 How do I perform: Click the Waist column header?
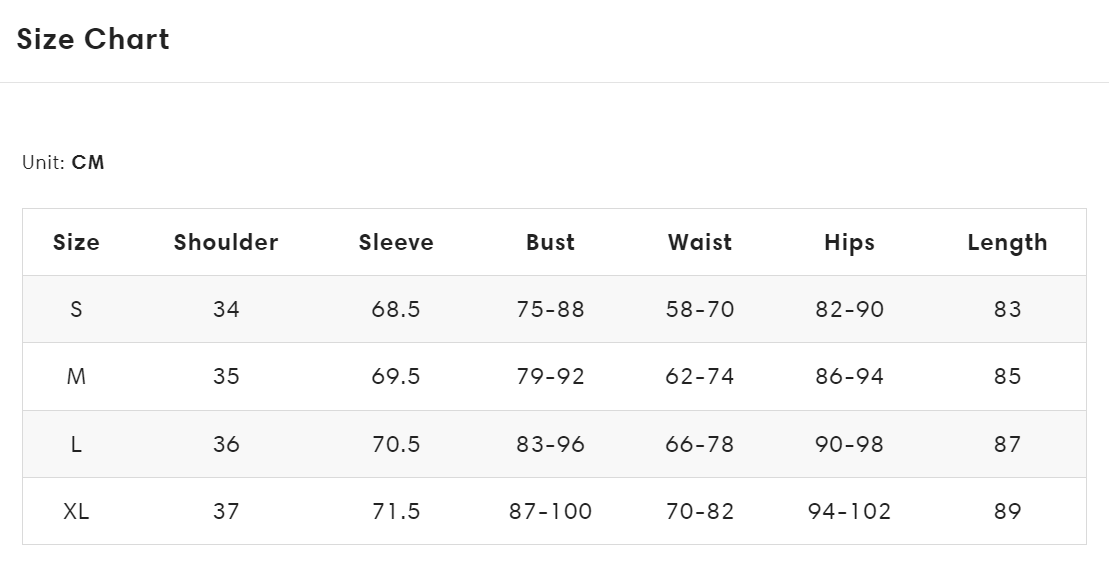(x=700, y=243)
